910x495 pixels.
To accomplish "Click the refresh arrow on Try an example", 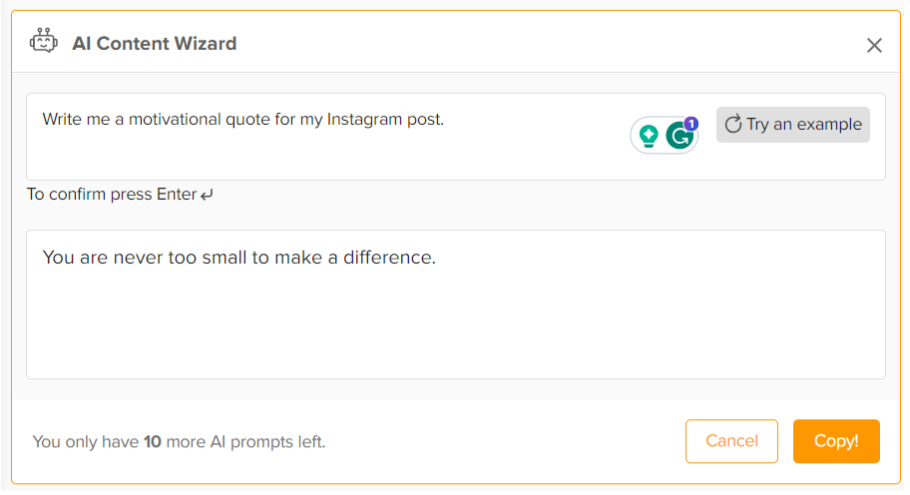I will click(x=733, y=124).
